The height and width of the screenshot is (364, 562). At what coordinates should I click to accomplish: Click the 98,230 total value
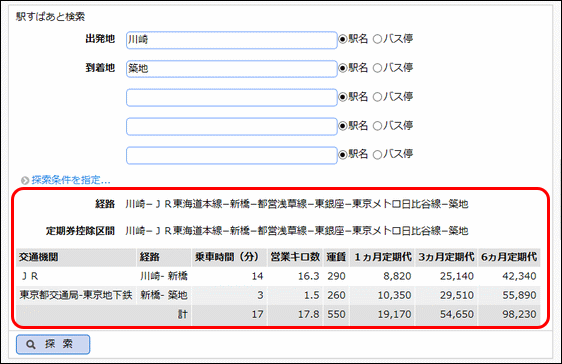519,315
